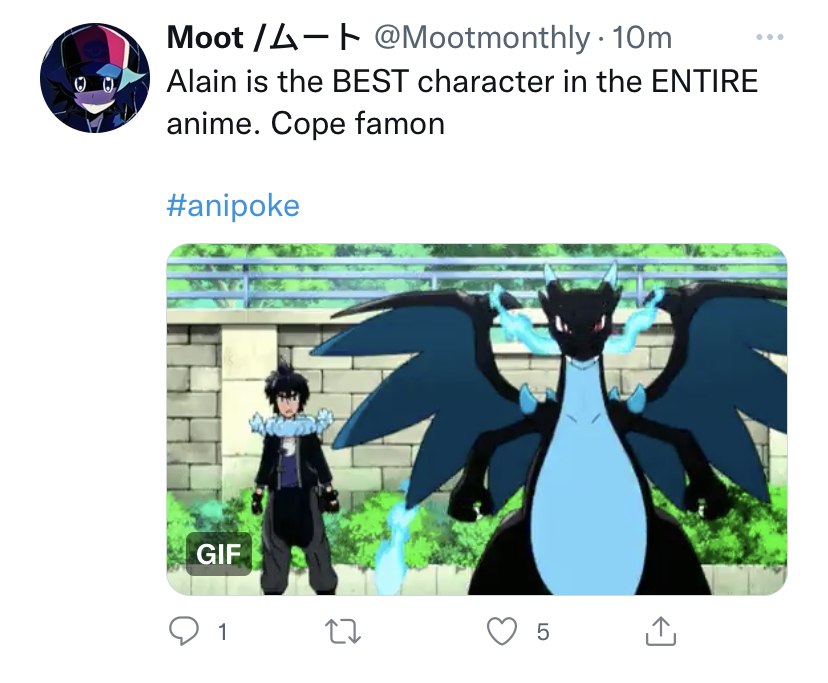The image size is (828, 683).
Task: Click the reply speech bubble icon
Action: click(x=183, y=632)
